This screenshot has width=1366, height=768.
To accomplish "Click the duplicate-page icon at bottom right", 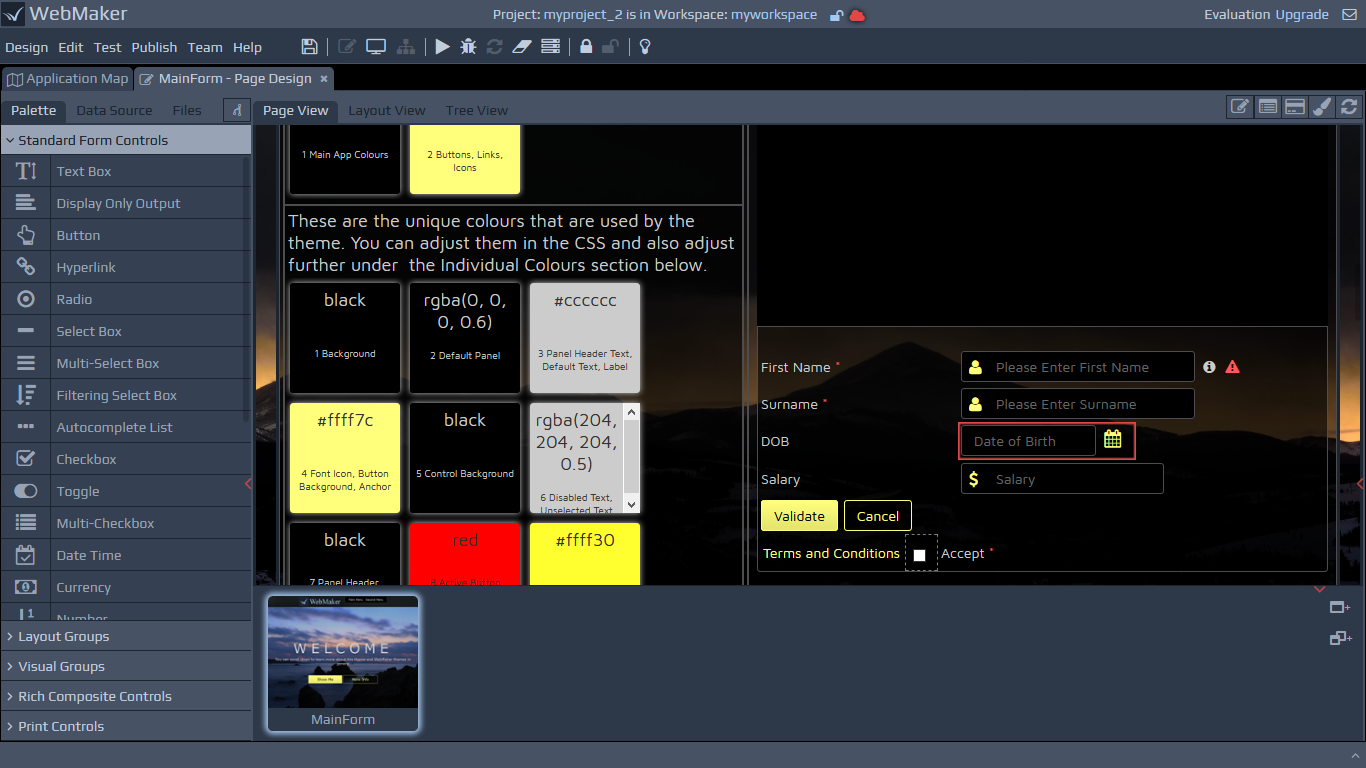I will tap(1340, 638).
